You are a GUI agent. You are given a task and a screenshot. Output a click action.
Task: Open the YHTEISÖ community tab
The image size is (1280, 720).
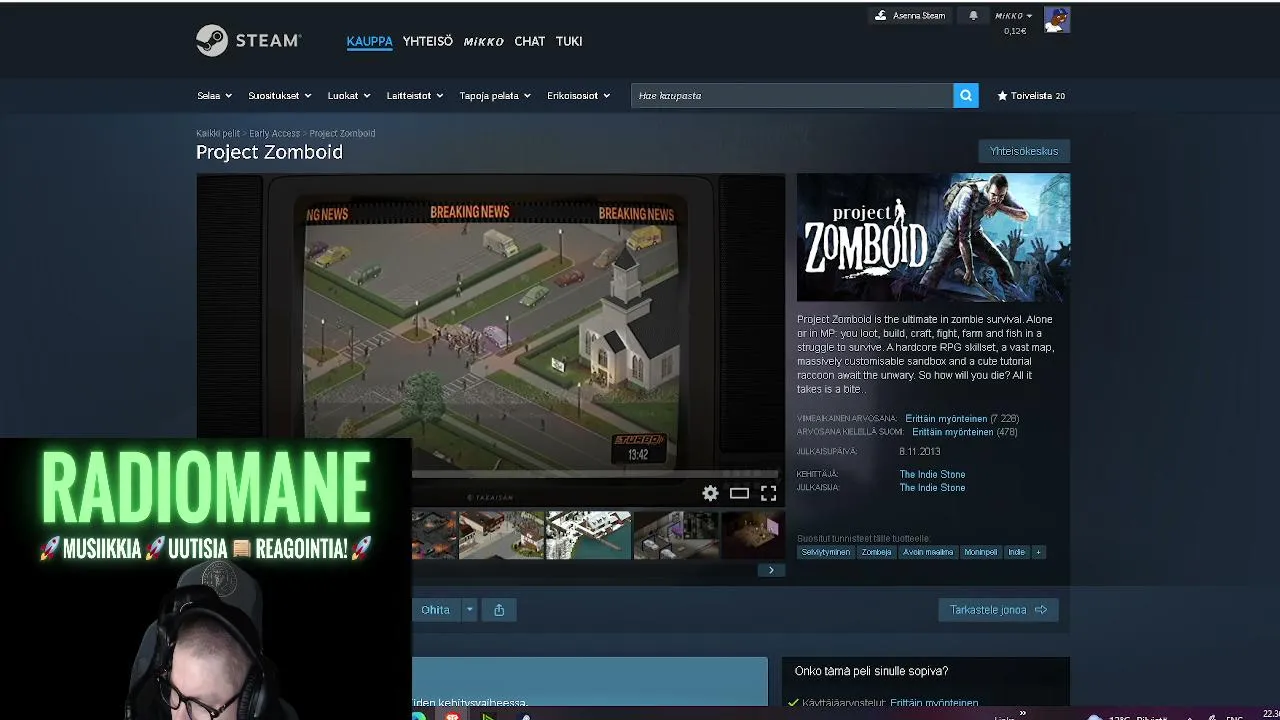click(427, 41)
